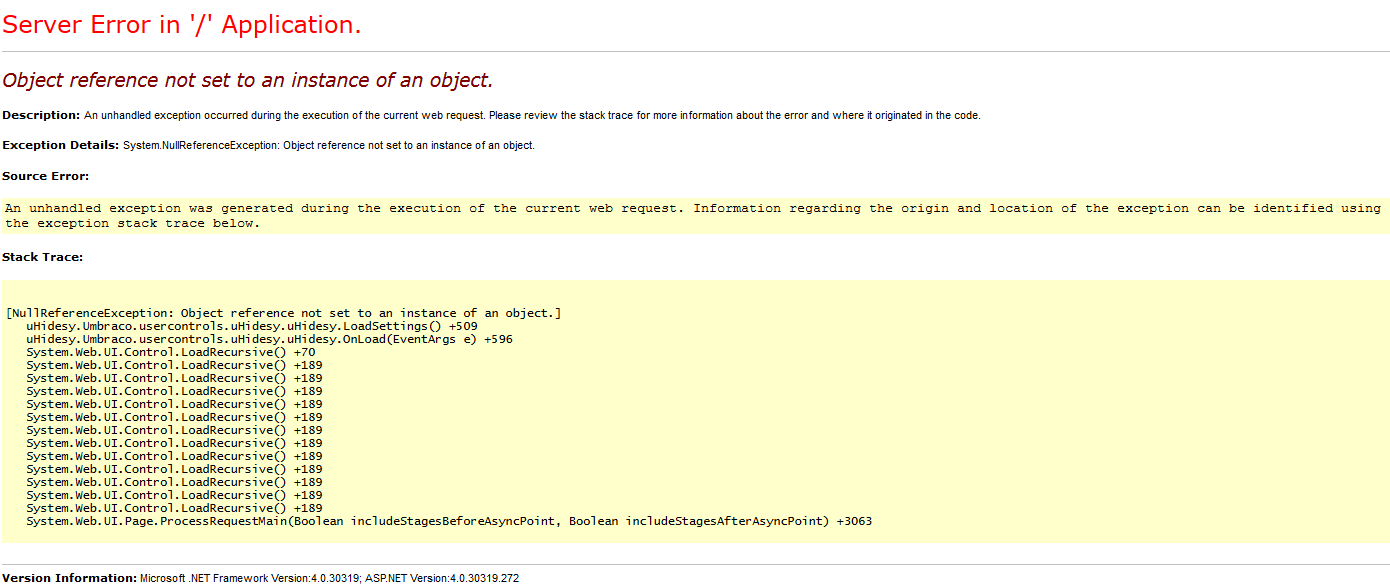Click the 'Stack Trace:' label

point(43,257)
